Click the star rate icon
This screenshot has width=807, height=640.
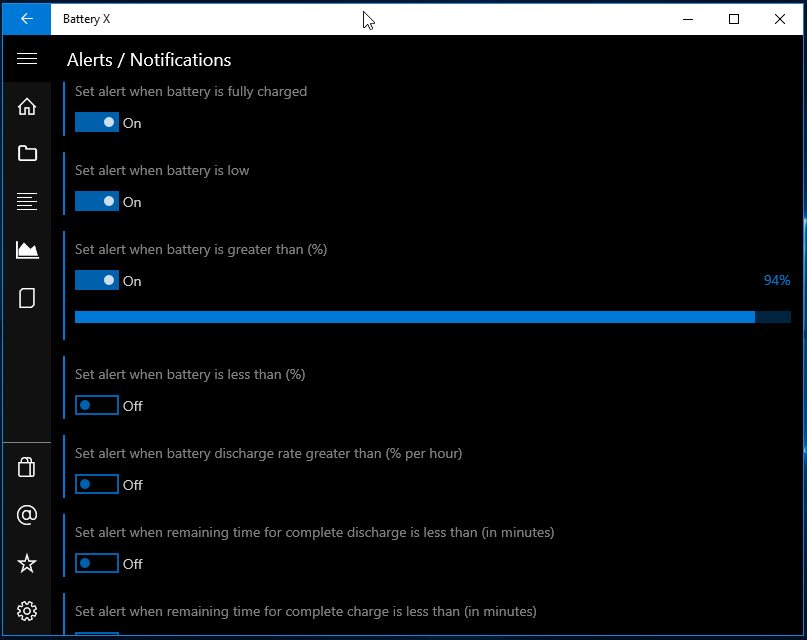(x=27, y=563)
